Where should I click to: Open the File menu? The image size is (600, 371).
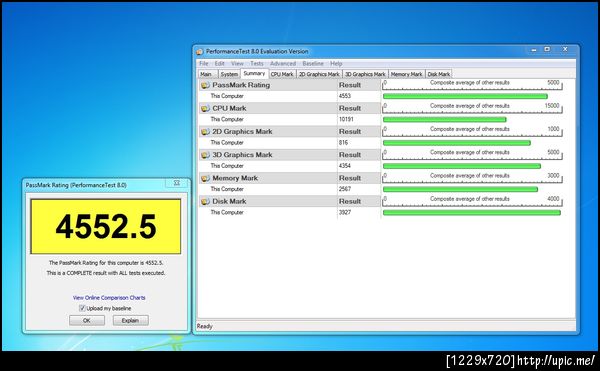(x=204, y=63)
